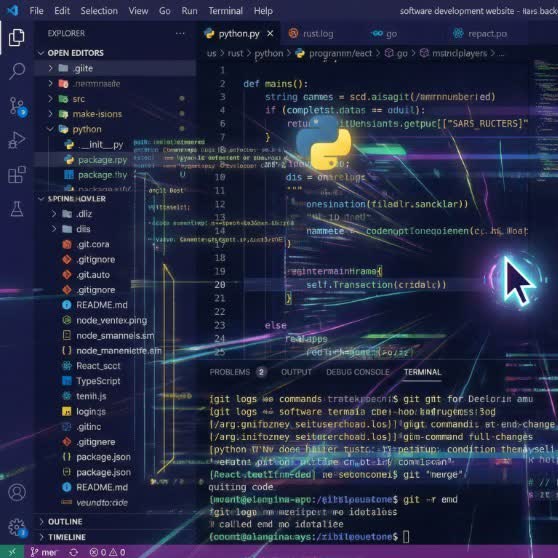The image size is (558, 558).
Task: Close the python.py editor tab
Action: click(x=270, y=33)
